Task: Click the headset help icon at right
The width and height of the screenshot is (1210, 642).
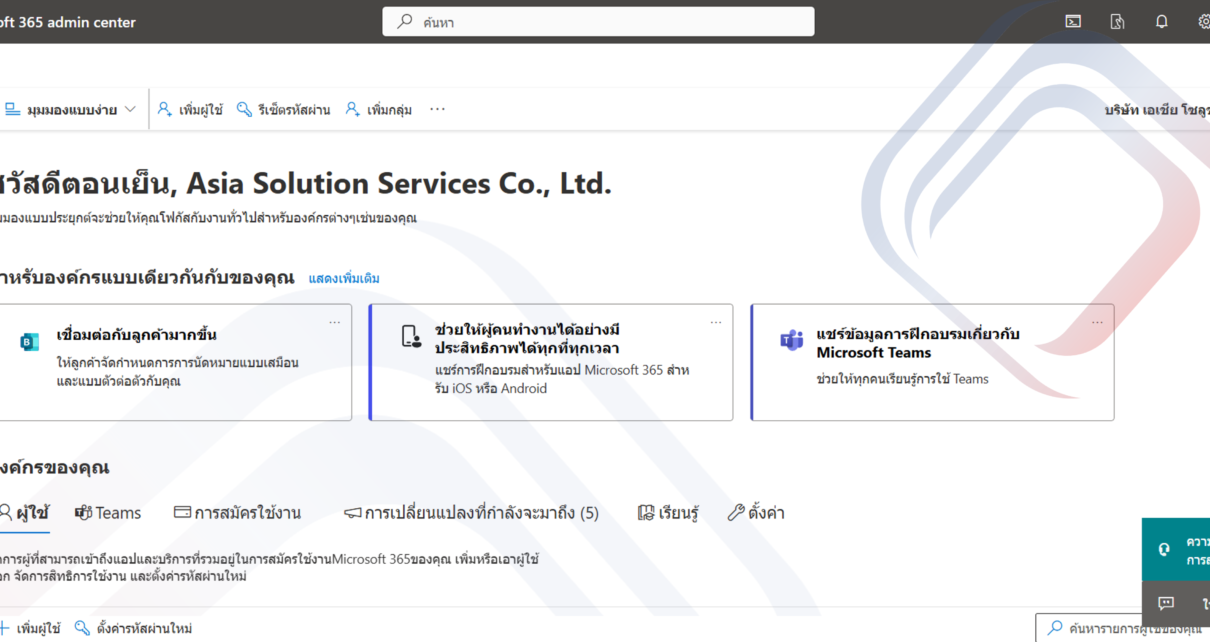Action: point(1164,549)
